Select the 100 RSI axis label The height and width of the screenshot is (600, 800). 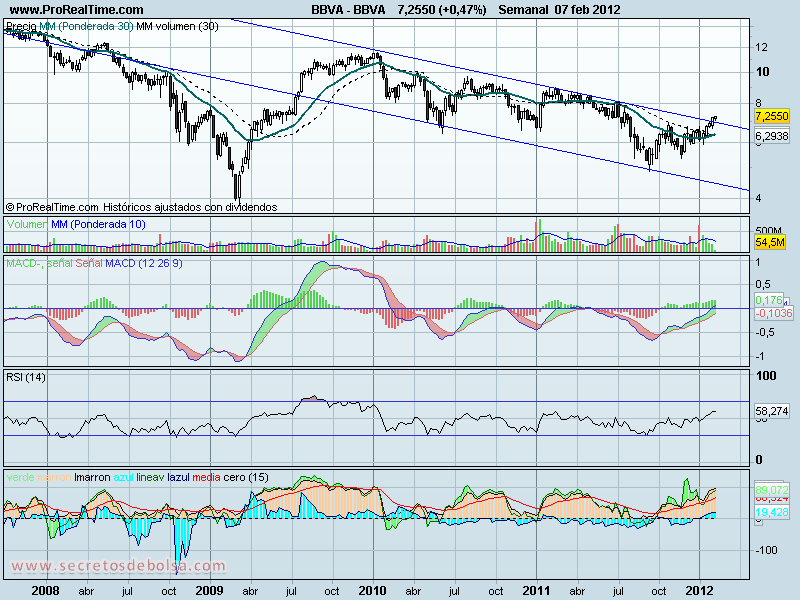point(766,376)
